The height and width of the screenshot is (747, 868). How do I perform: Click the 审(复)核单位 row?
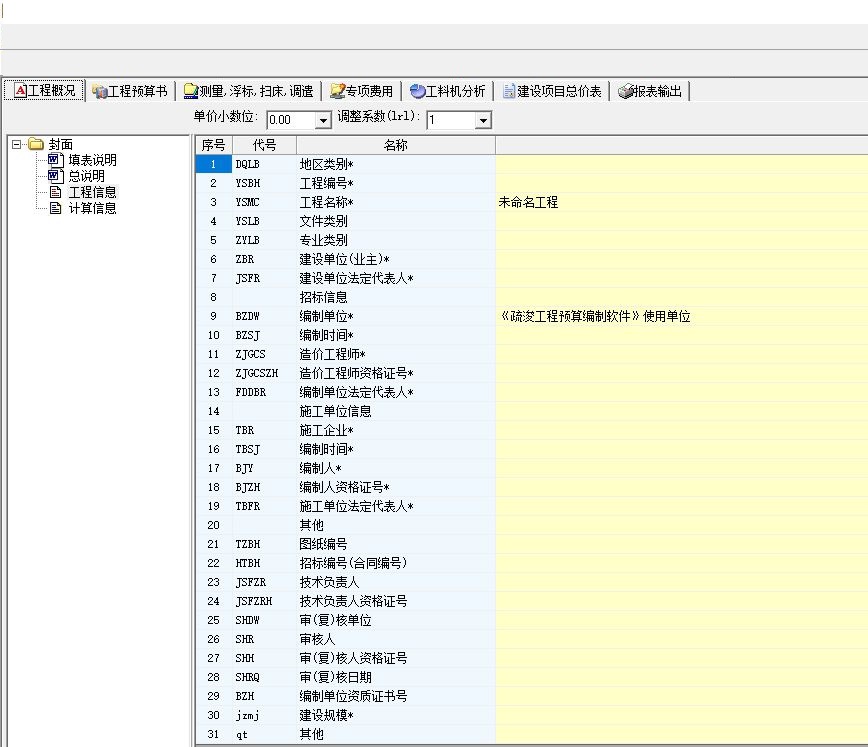pyautogui.click(x=531, y=620)
